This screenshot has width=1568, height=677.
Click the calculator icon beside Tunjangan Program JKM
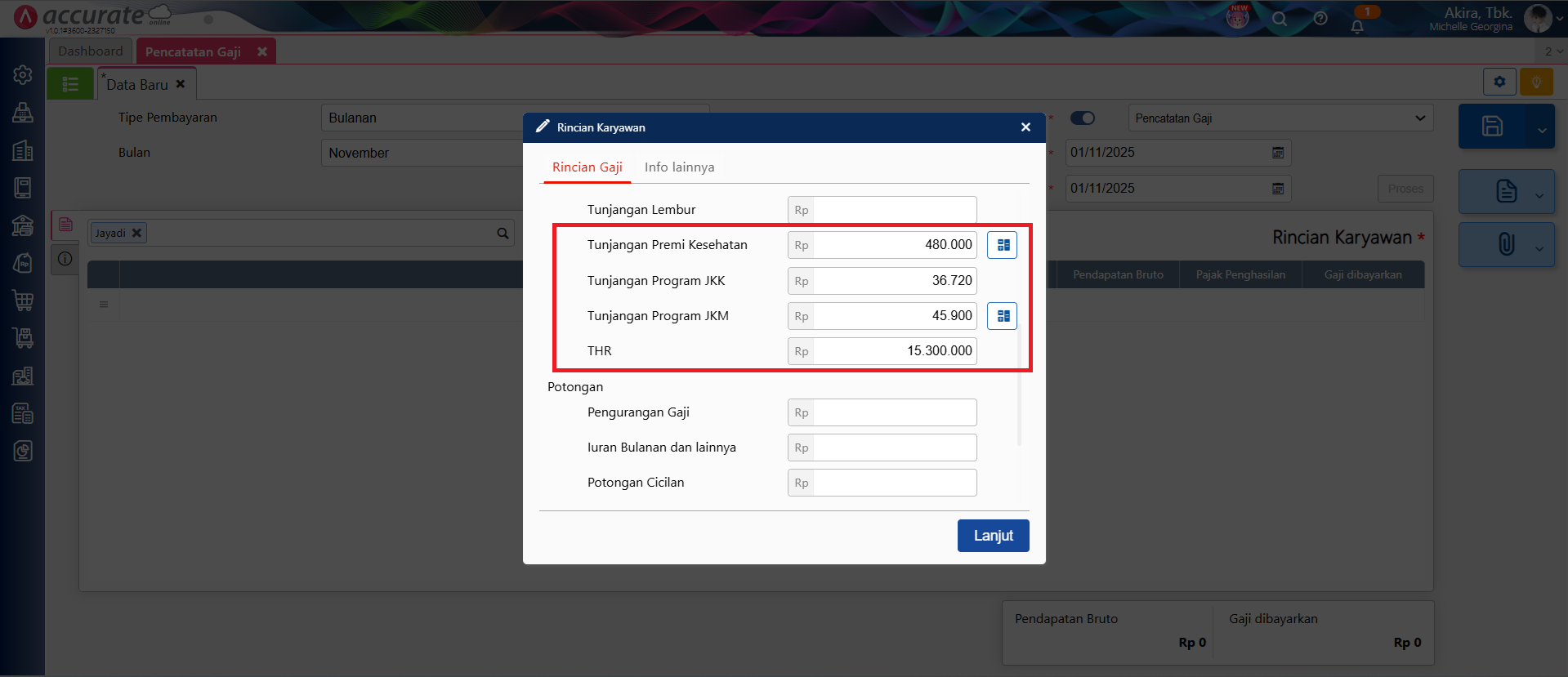coord(1003,316)
